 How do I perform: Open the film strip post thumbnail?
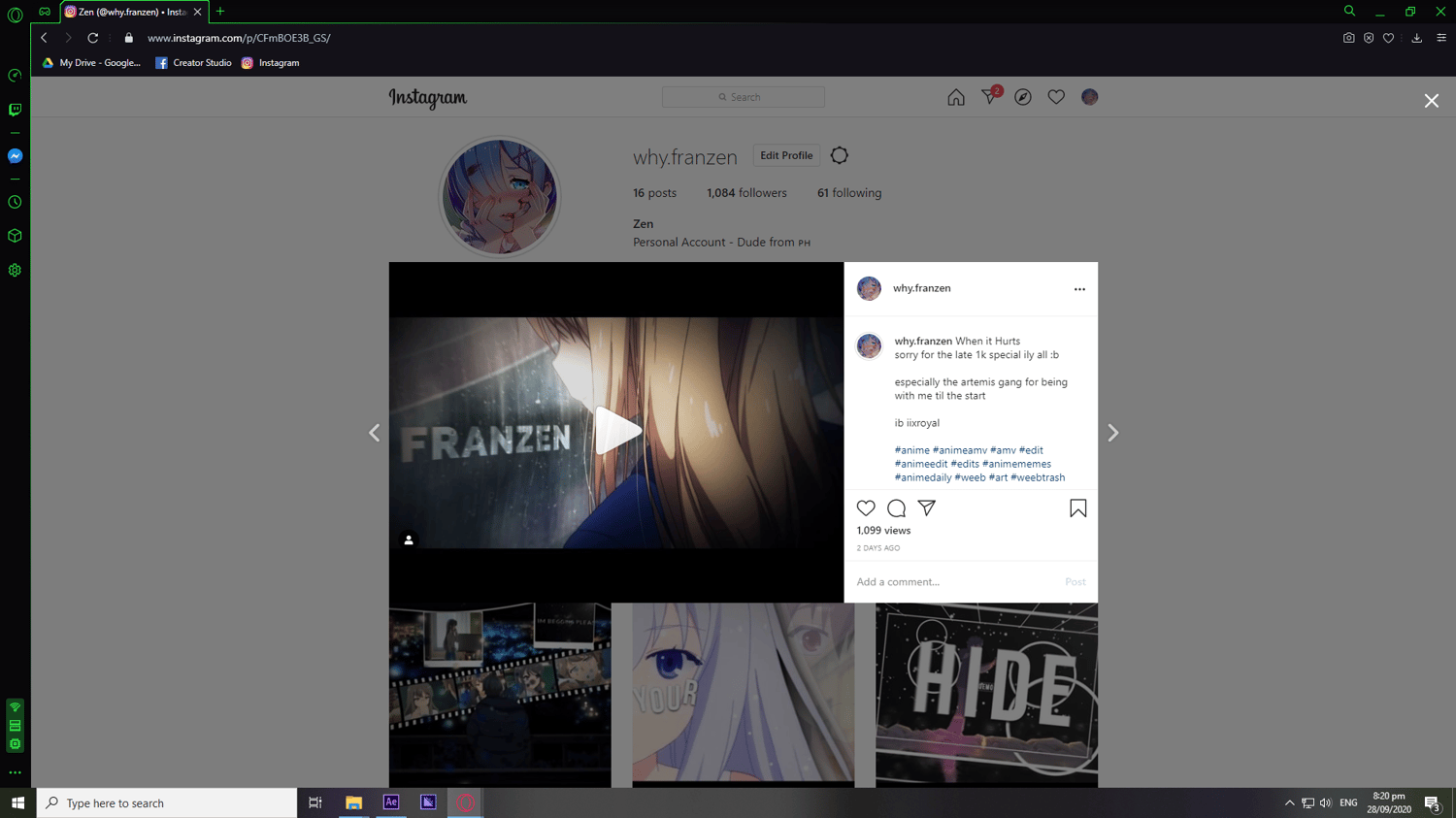click(500, 695)
